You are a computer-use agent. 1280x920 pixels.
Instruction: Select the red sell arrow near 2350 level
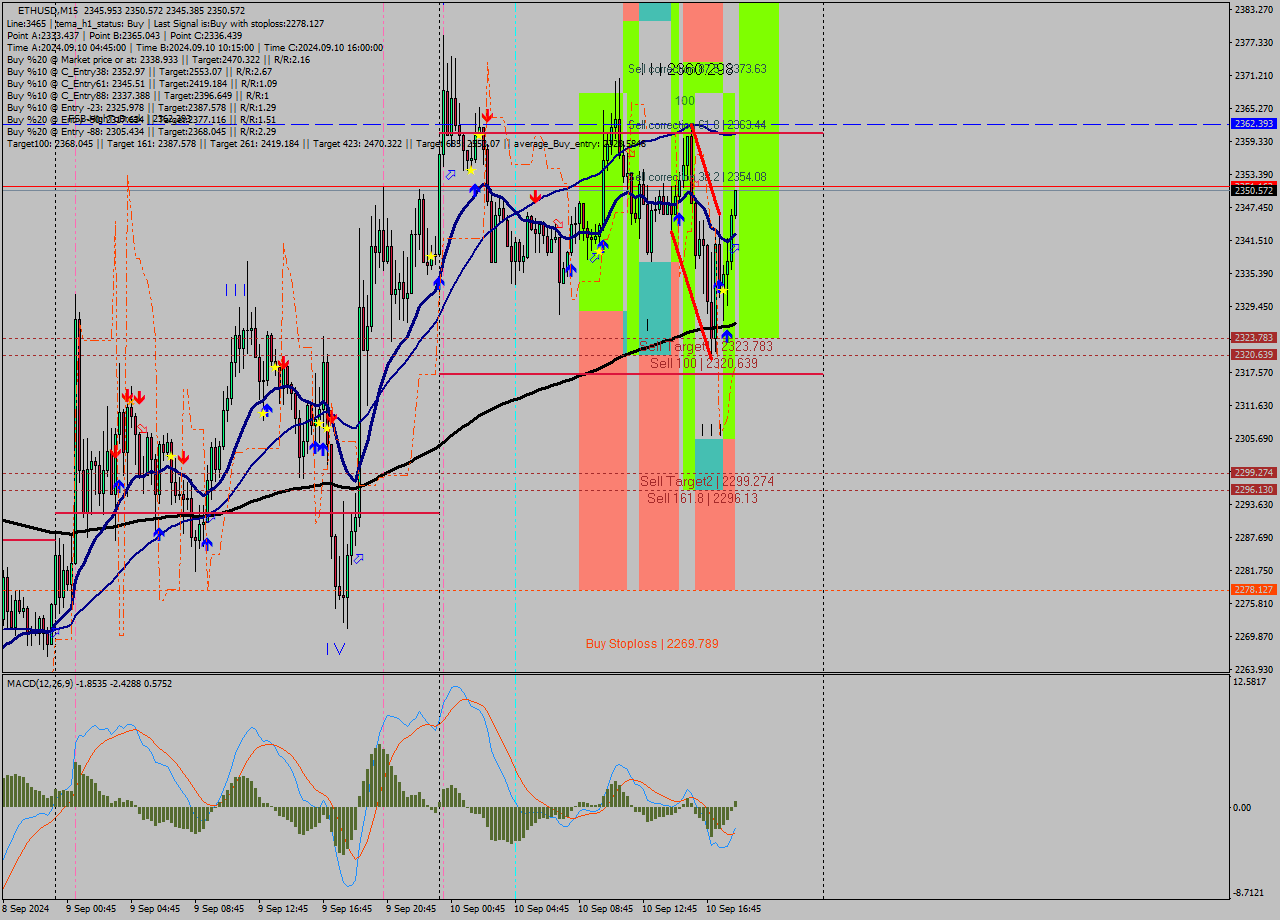[537, 196]
